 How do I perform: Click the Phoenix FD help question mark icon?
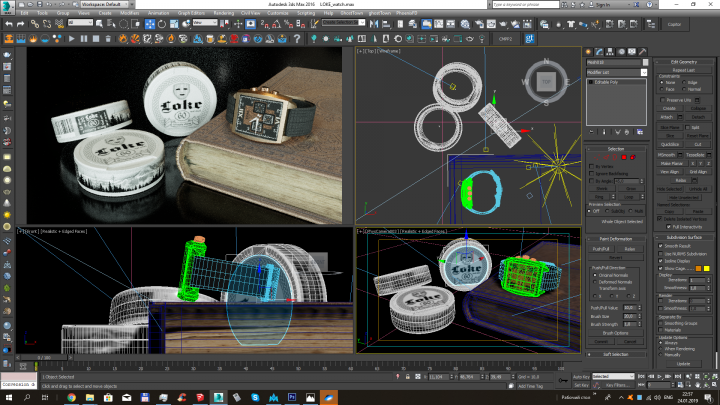point(297,39)
